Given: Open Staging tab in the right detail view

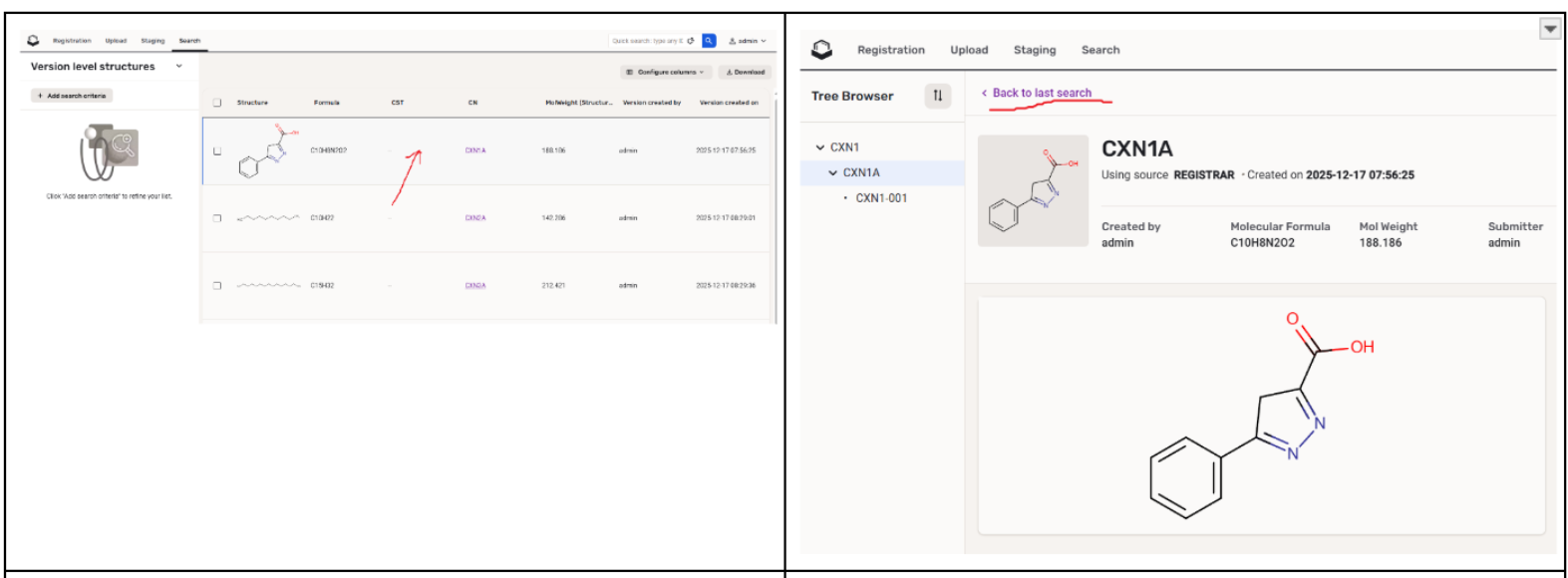Looking at the screenshot, I should [x=1034, y=50].
